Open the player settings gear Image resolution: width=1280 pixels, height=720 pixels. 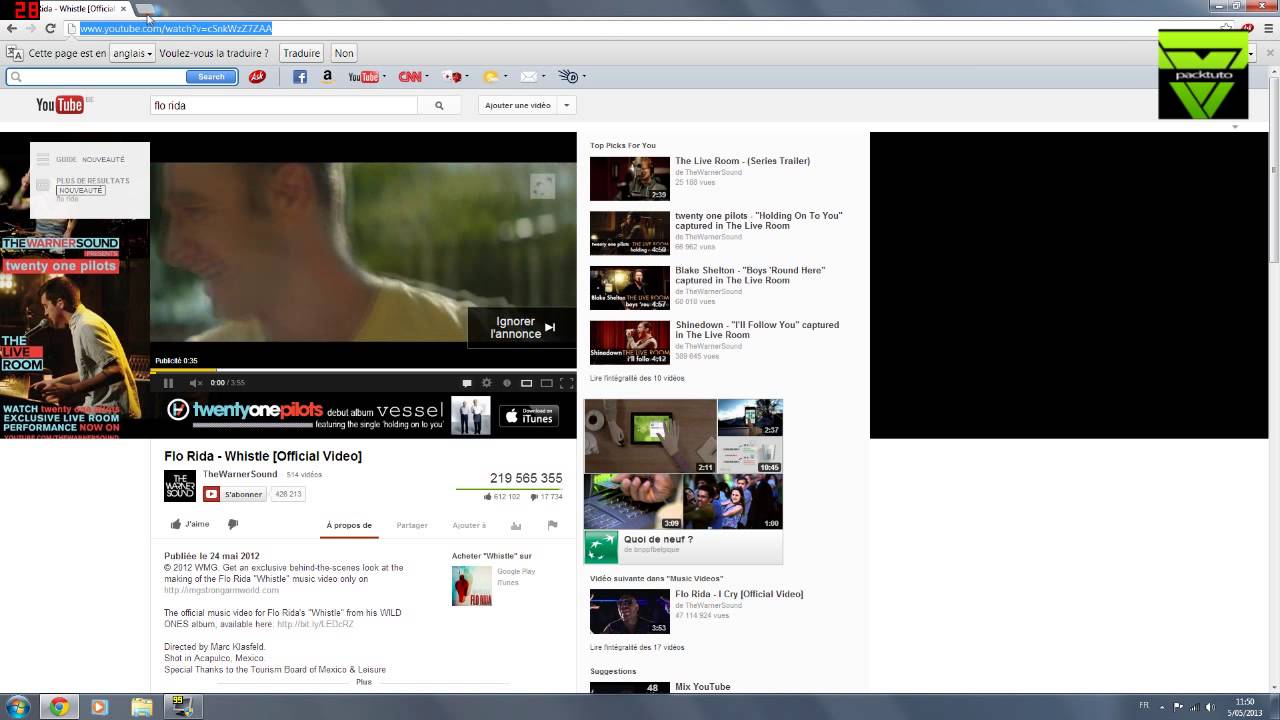[x=487, y=383]
